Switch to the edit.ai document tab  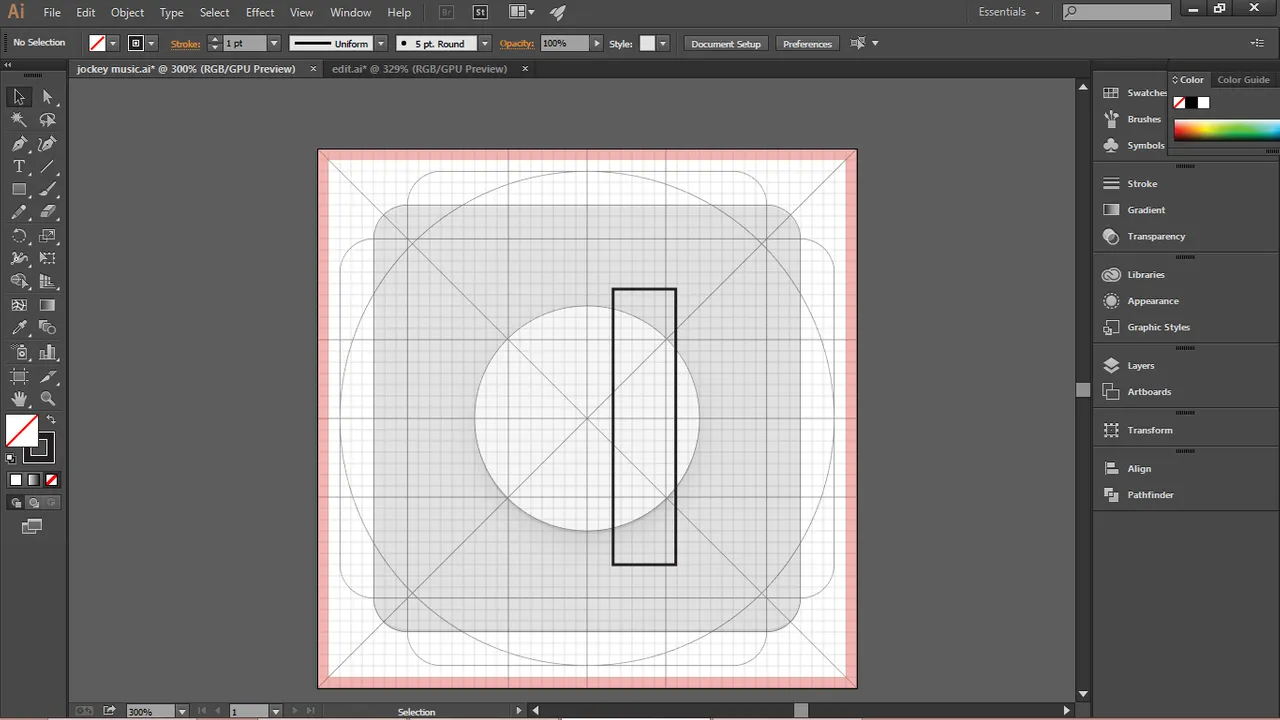tap(419, 69)
